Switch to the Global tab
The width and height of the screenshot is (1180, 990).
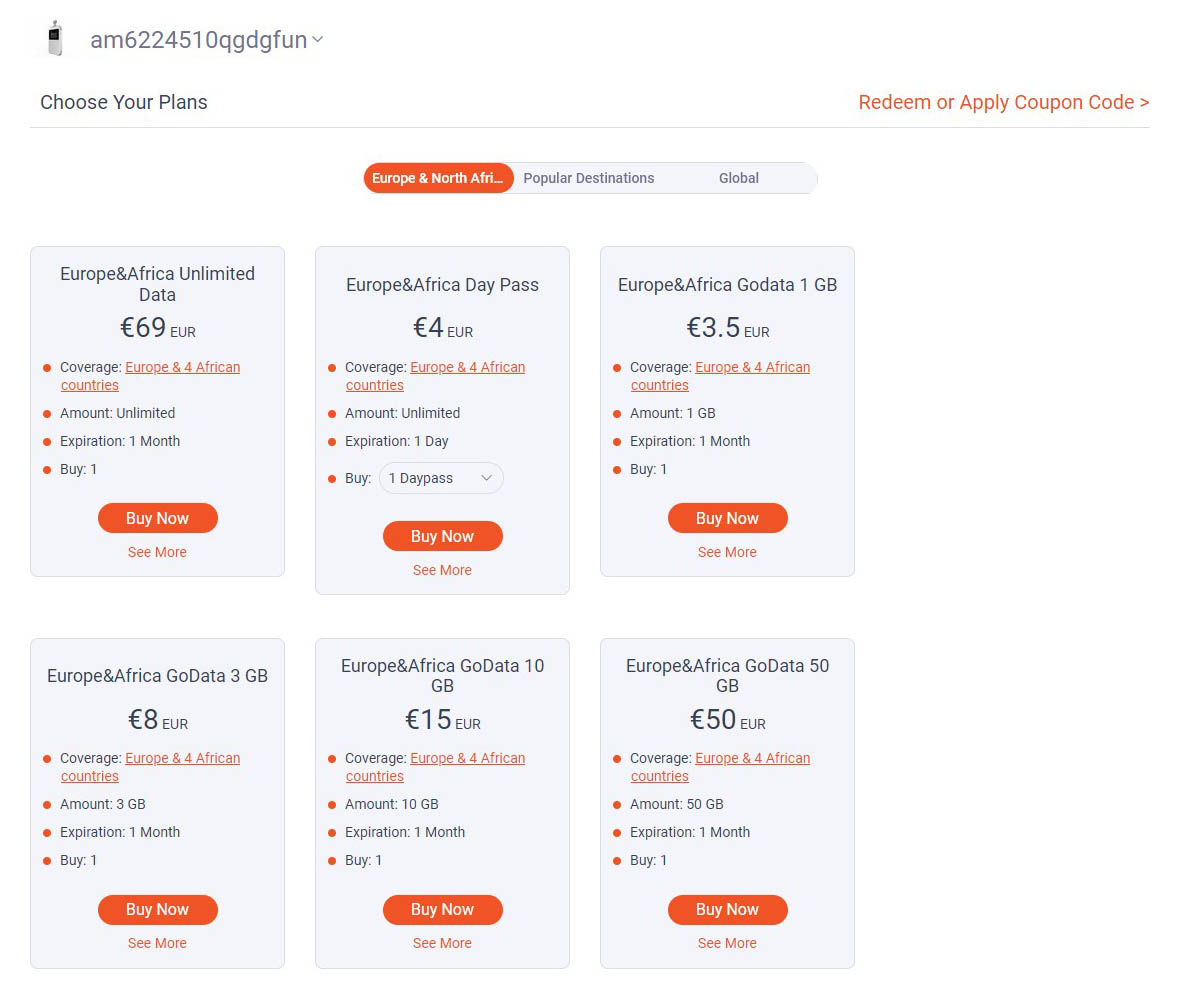[x=738, y=178]
